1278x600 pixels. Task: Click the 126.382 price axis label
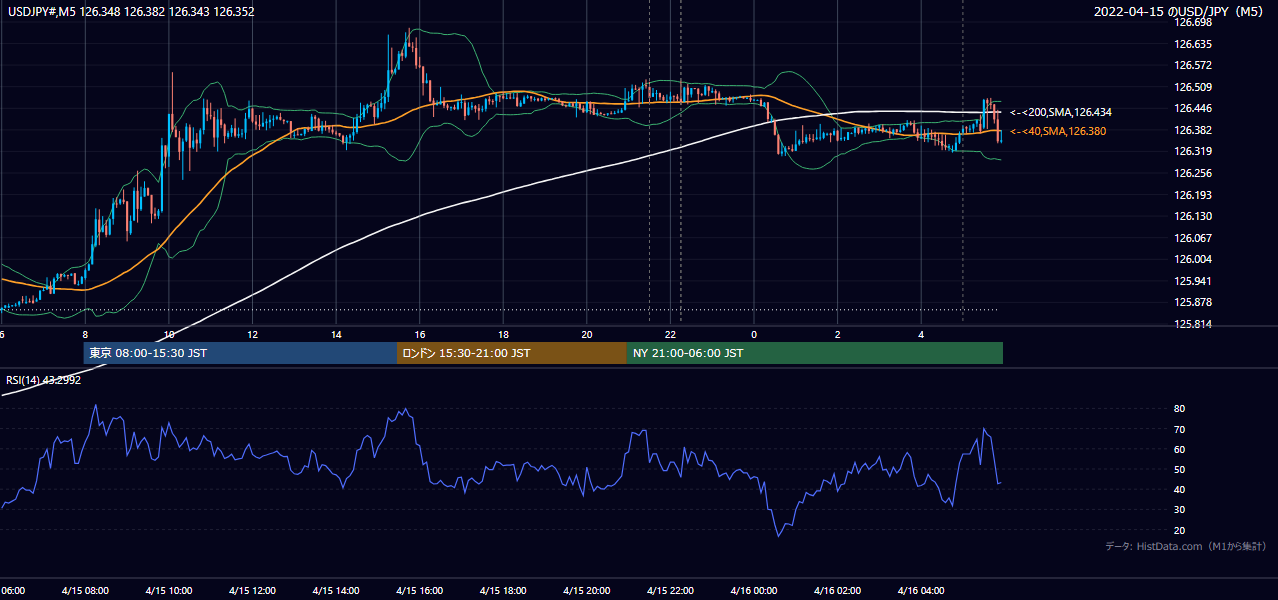pos(1193,130)
